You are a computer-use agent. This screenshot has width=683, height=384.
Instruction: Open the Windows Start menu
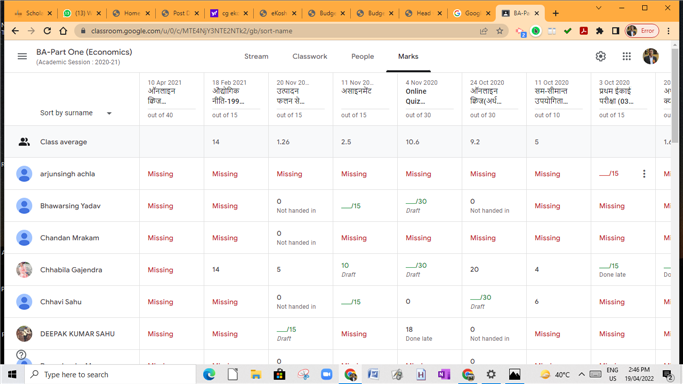12,374
